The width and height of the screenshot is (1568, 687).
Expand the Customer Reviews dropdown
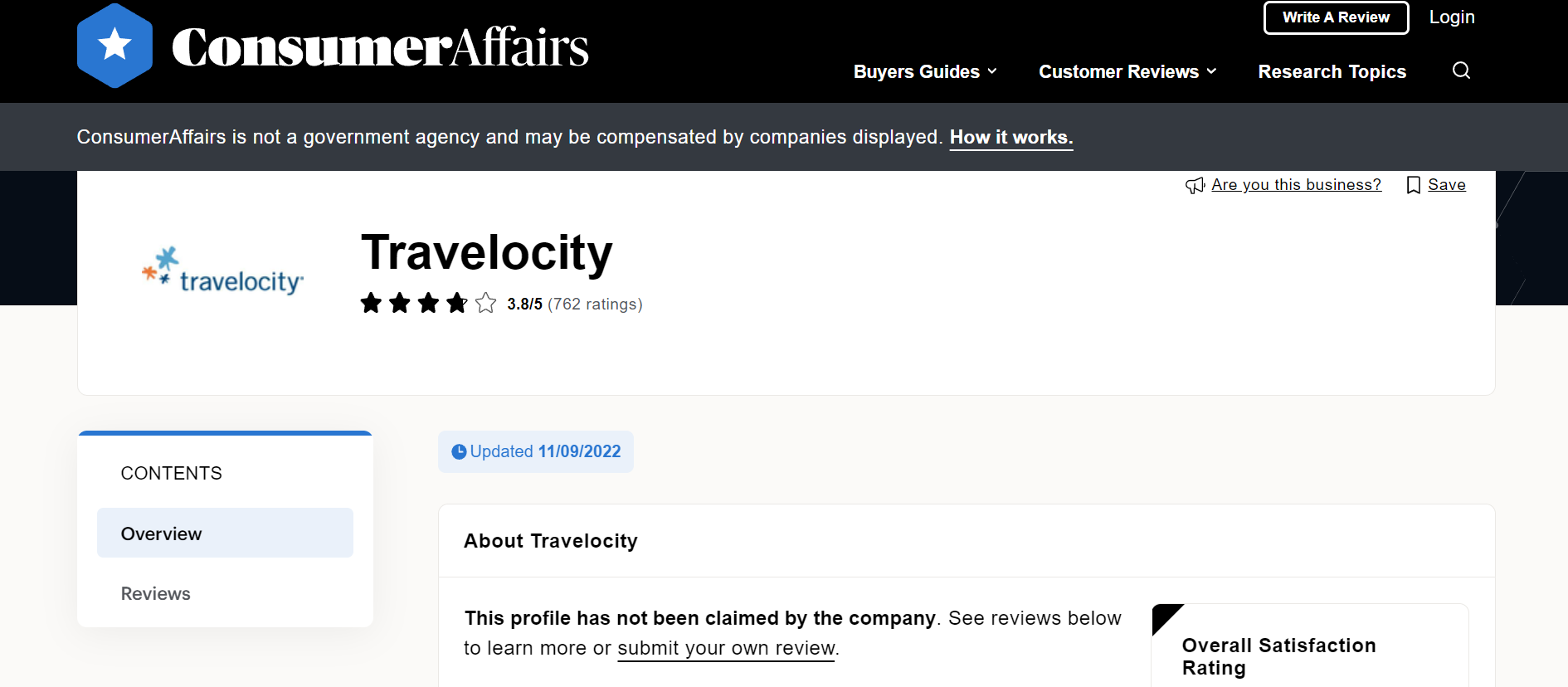tap(1127, 71)
